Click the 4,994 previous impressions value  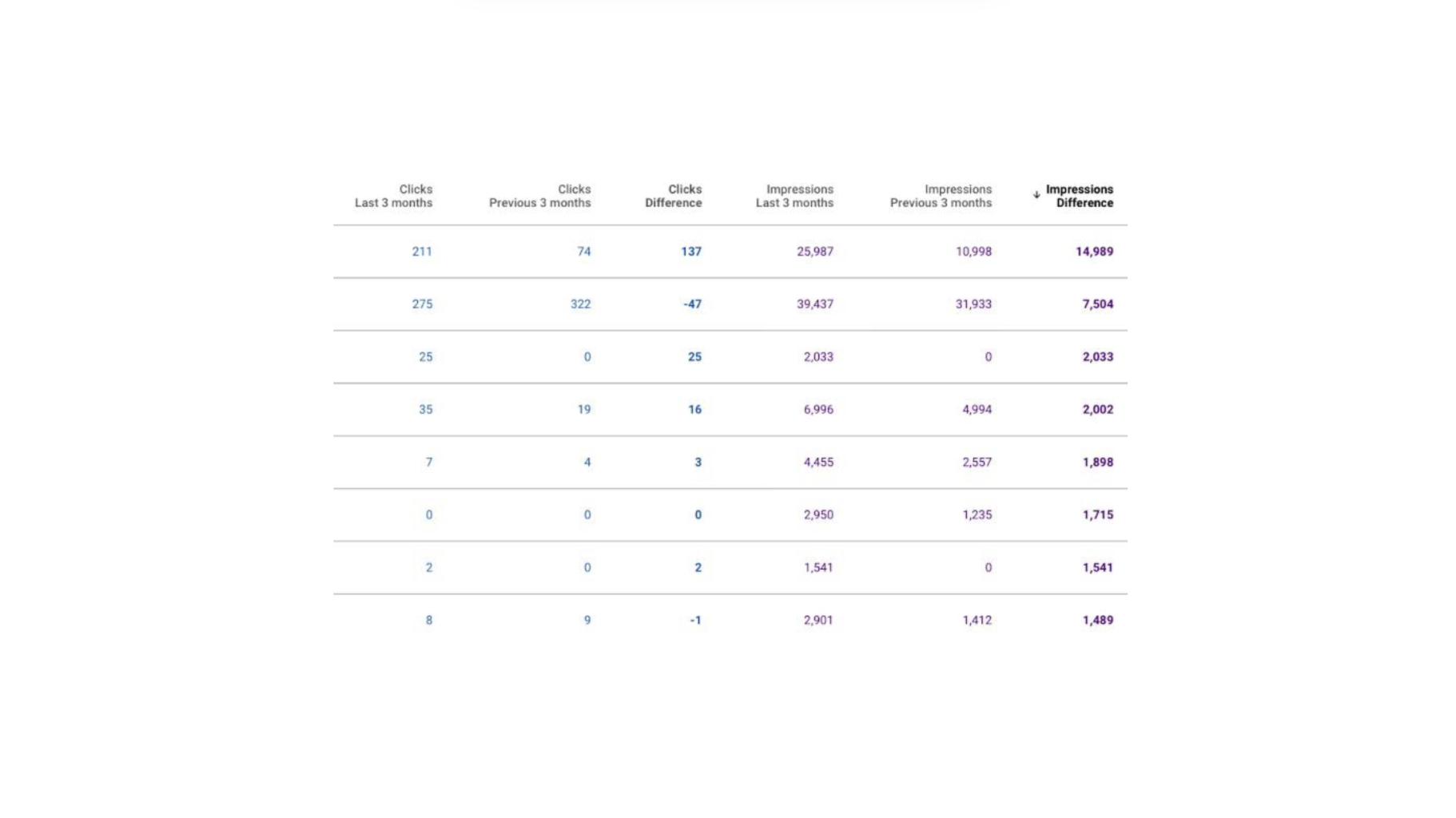(977, 410)
